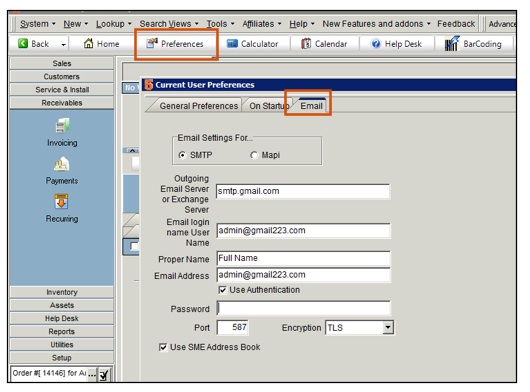Select the Mapi radio button
Screen dimensions: 530x392
pyautogui.click(x=254, y=155)
